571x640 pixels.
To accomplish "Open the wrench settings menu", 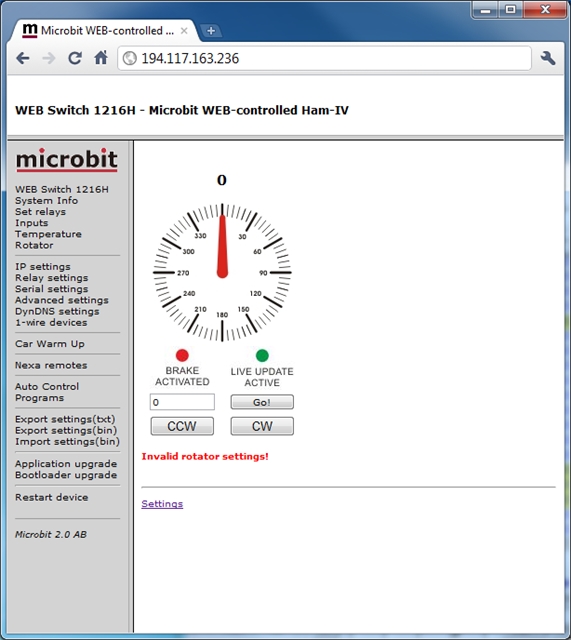I will [x=548, y=58].
